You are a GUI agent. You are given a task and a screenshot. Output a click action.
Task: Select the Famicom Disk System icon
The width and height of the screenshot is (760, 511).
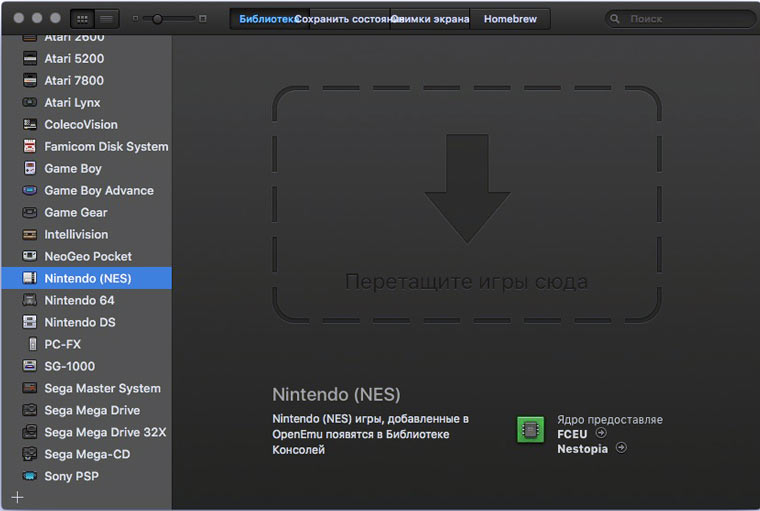30,146
